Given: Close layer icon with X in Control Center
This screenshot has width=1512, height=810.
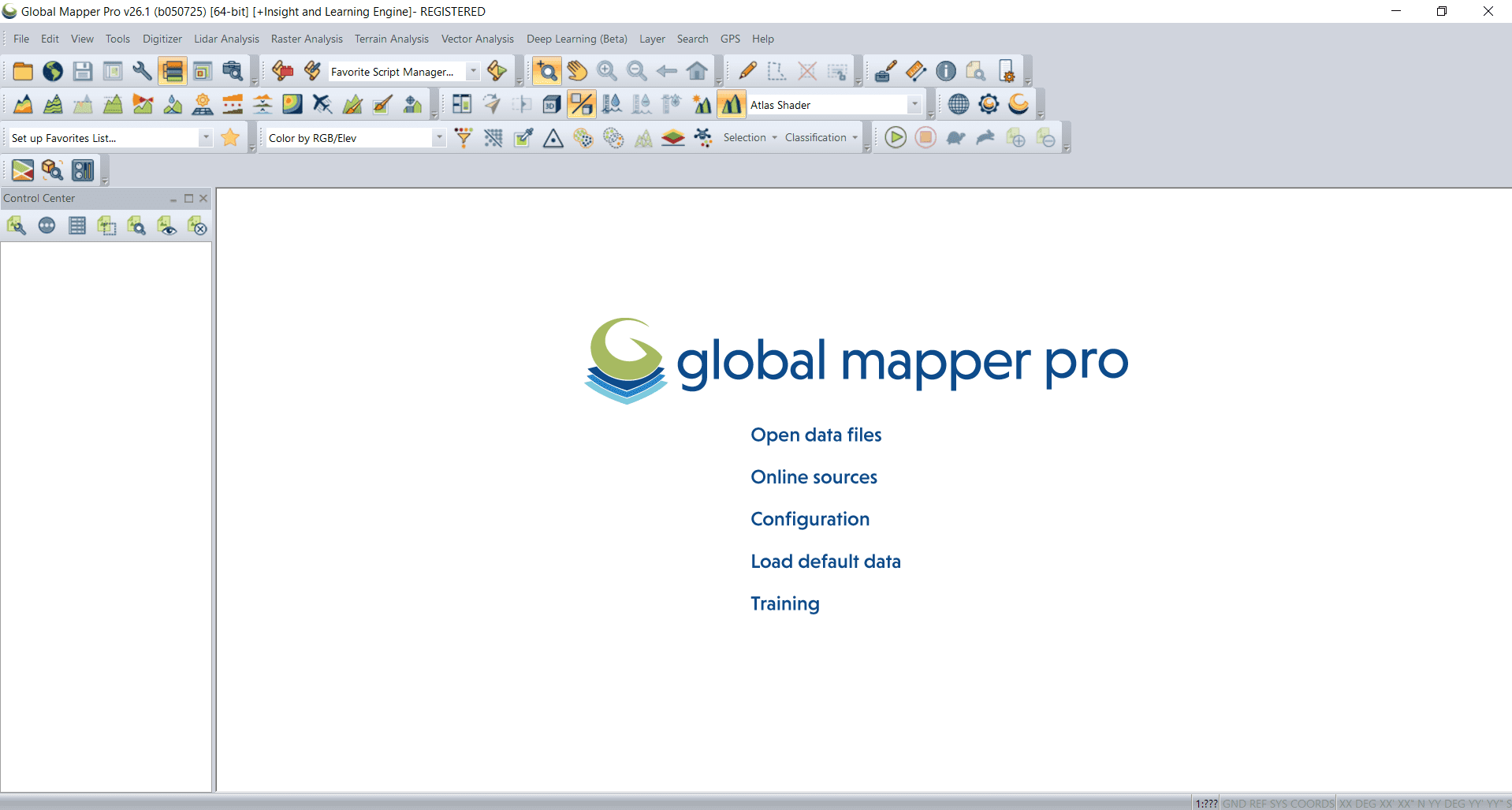Looking at the screenshot, I should pos(197,226).
